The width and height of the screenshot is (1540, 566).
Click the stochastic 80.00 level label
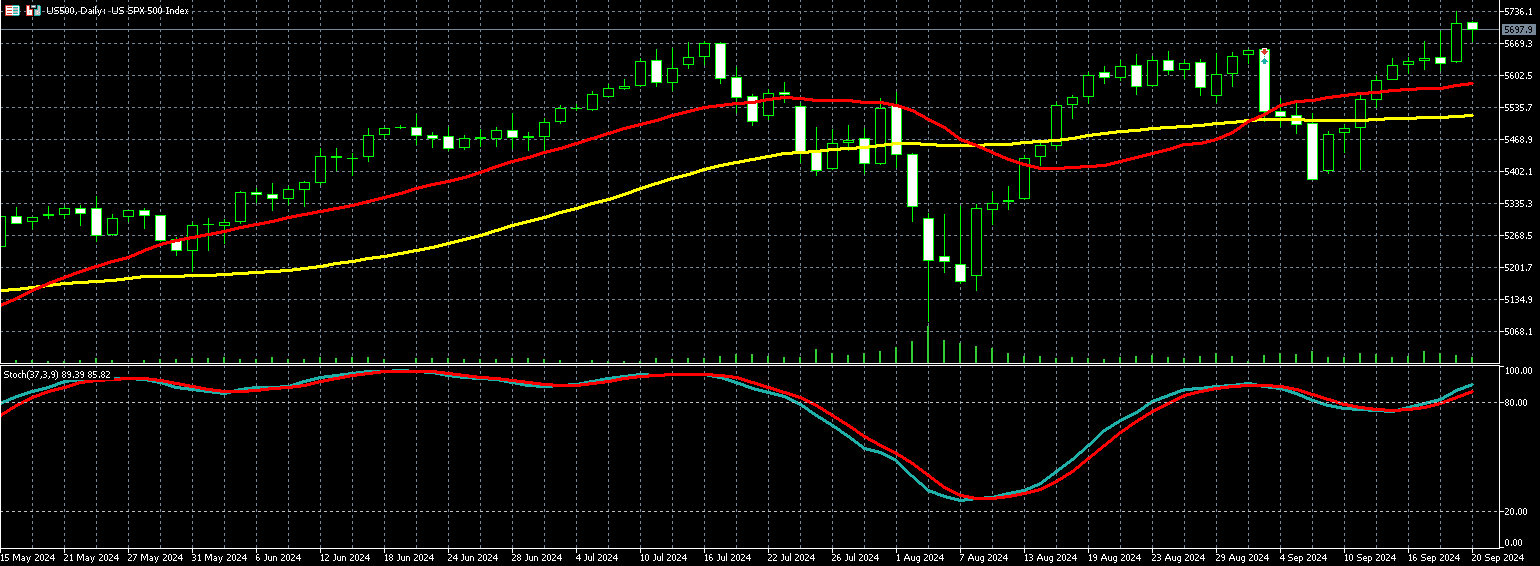1516,402
